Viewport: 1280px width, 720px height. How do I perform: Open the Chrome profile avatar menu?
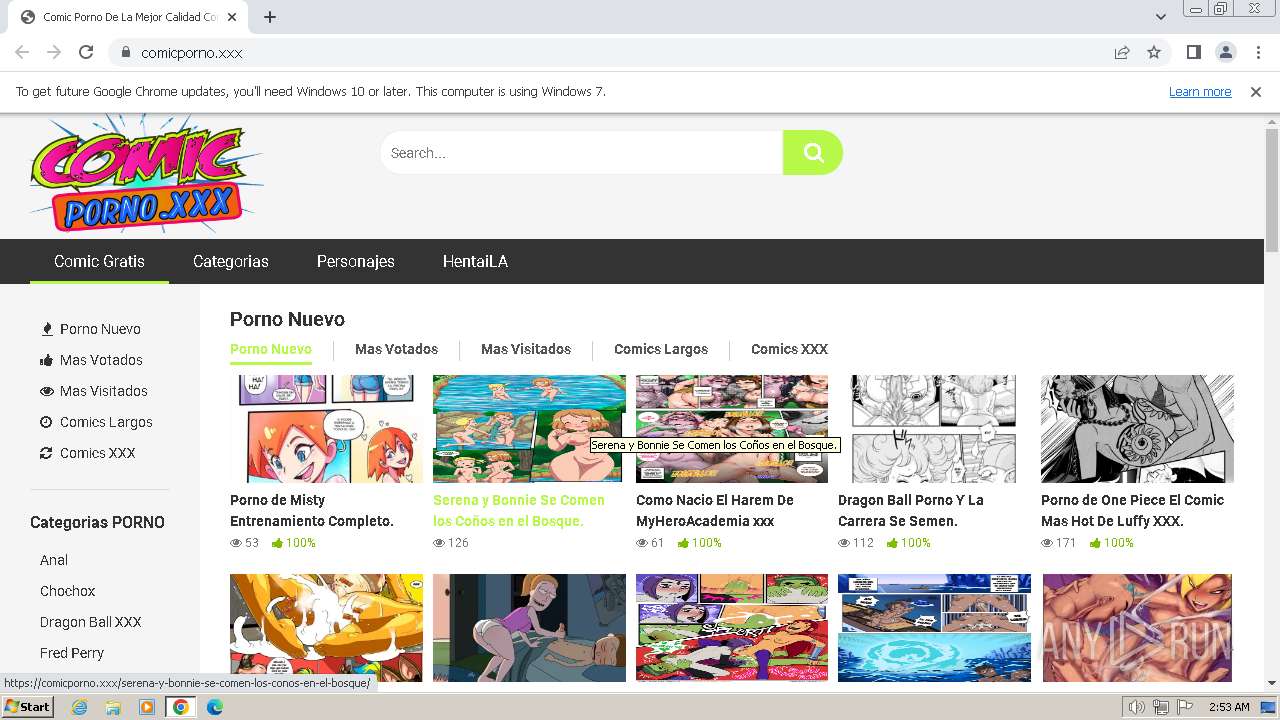coord(1225,53)
